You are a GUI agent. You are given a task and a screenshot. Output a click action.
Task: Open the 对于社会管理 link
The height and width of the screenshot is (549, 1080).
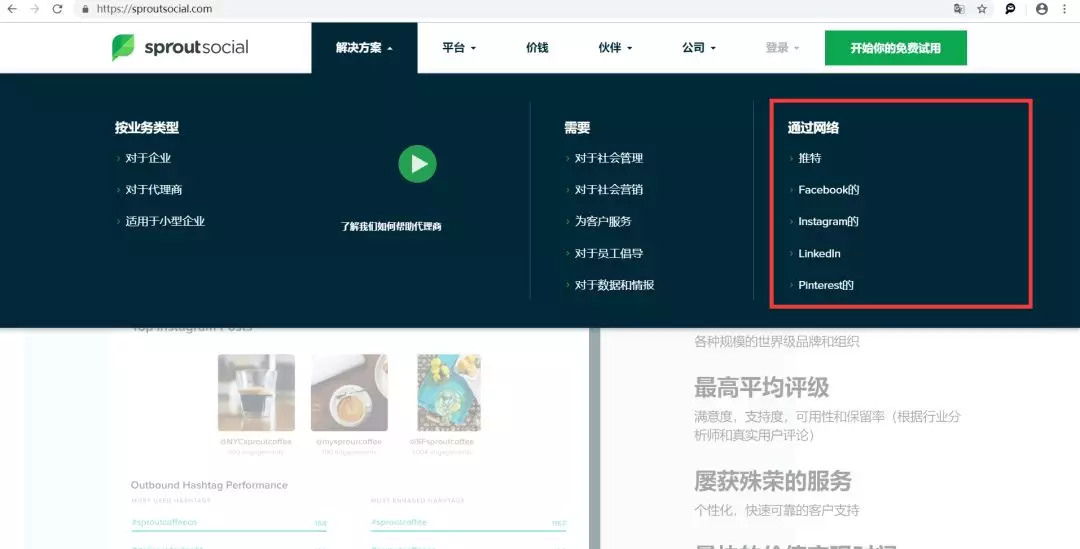pos(609,158)
